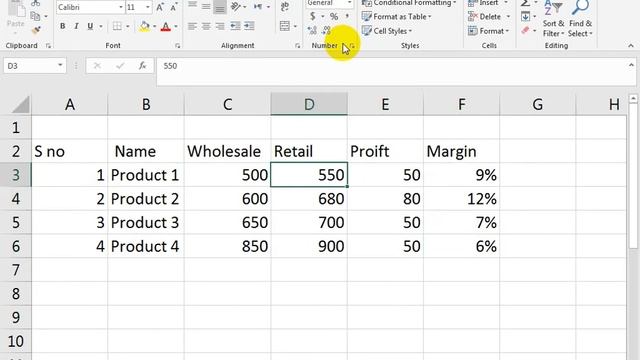Open Conditional Formatting menu
The width and height of the screenshot is (640, 360).
coord(409,3)
